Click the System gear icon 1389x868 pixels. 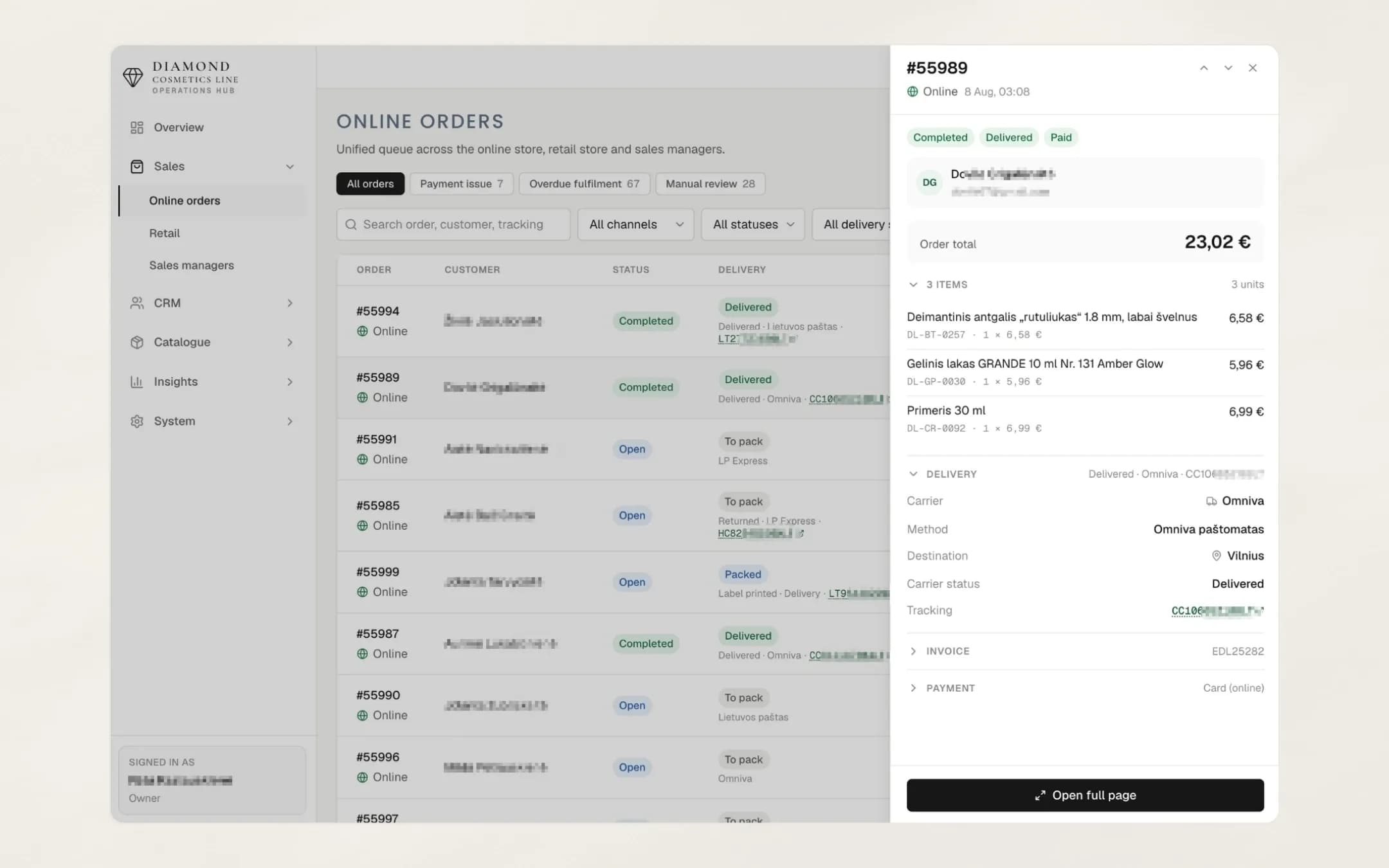tap(137, 421)
